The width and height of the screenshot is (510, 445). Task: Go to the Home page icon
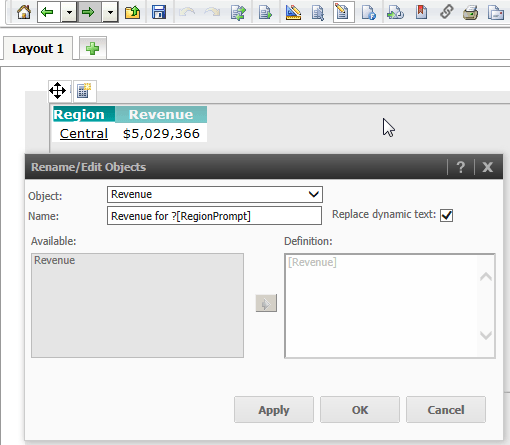click(x=24, y=13)
